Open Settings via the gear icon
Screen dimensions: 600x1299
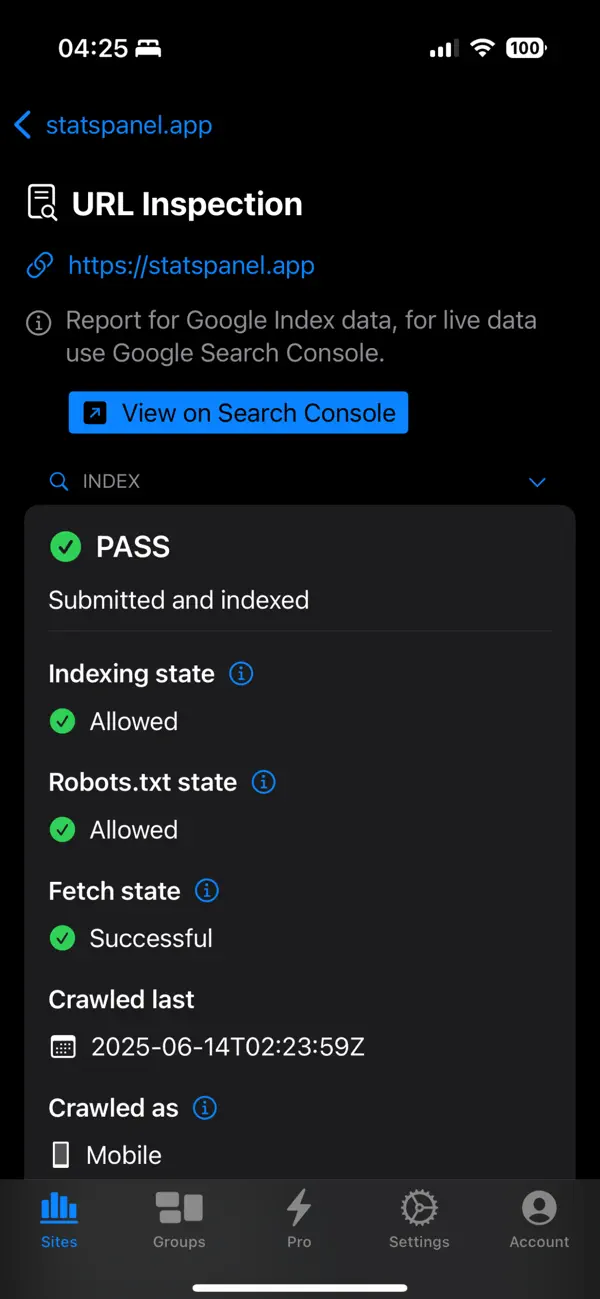coord(418,1209)
